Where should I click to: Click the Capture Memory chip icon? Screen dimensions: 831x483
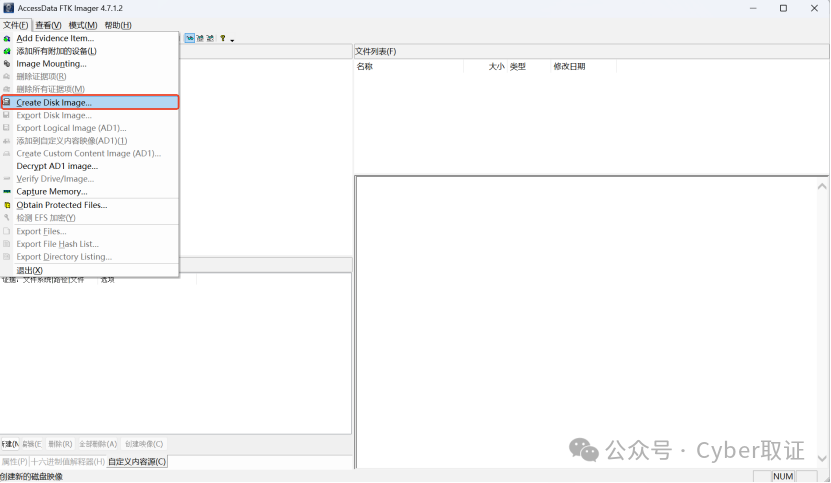[x=7, y=191]
